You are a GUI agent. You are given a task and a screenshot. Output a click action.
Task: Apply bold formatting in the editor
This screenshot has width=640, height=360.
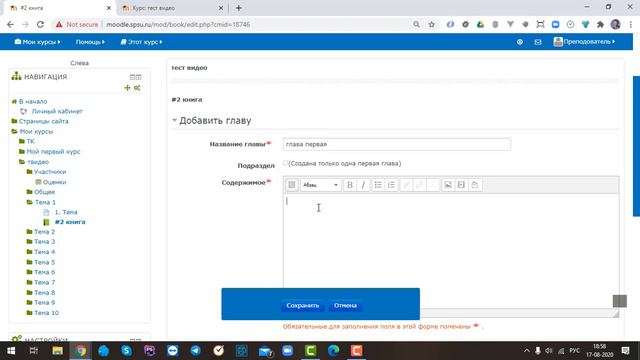pyautogui.click(x=350, y=185)
